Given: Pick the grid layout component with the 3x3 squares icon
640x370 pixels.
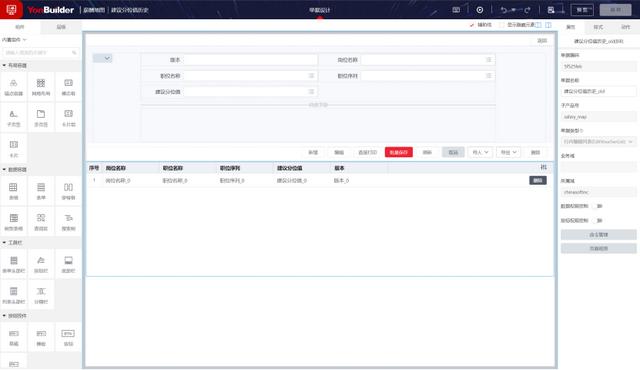Looking at the screenshot, I should [41, 87].
